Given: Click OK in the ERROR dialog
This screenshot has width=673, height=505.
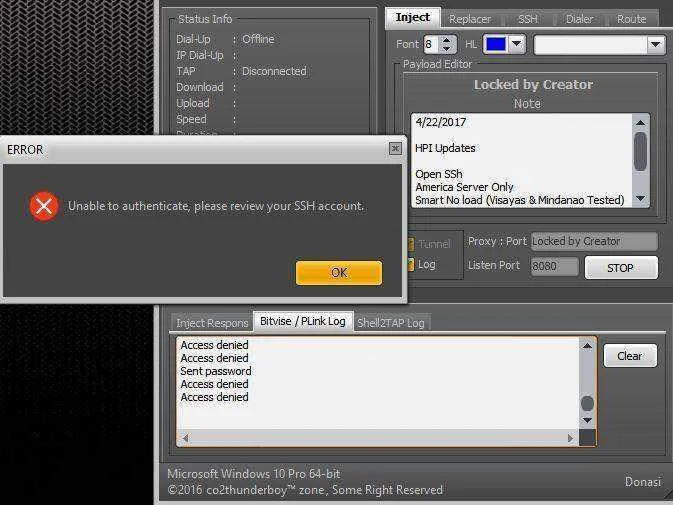Looking at the screenshot, I should 339,272.
